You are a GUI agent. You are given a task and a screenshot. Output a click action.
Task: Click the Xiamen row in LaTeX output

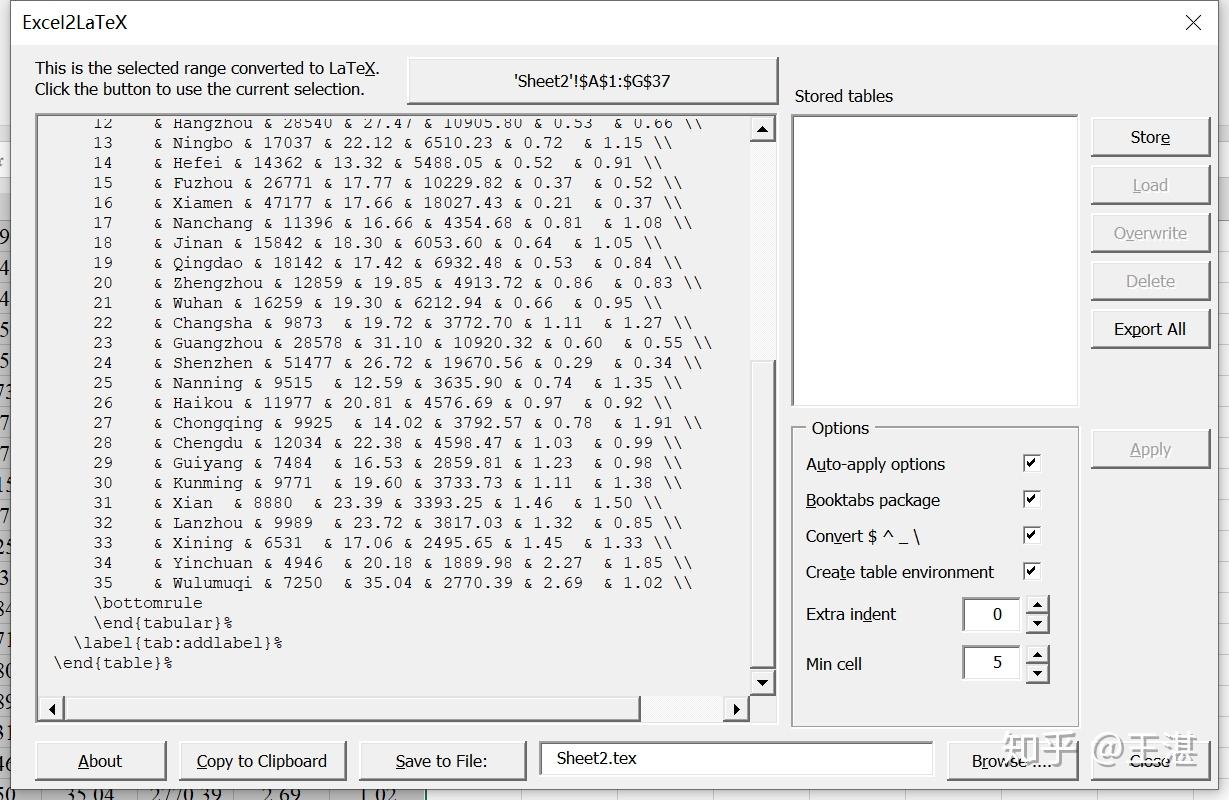388,203
